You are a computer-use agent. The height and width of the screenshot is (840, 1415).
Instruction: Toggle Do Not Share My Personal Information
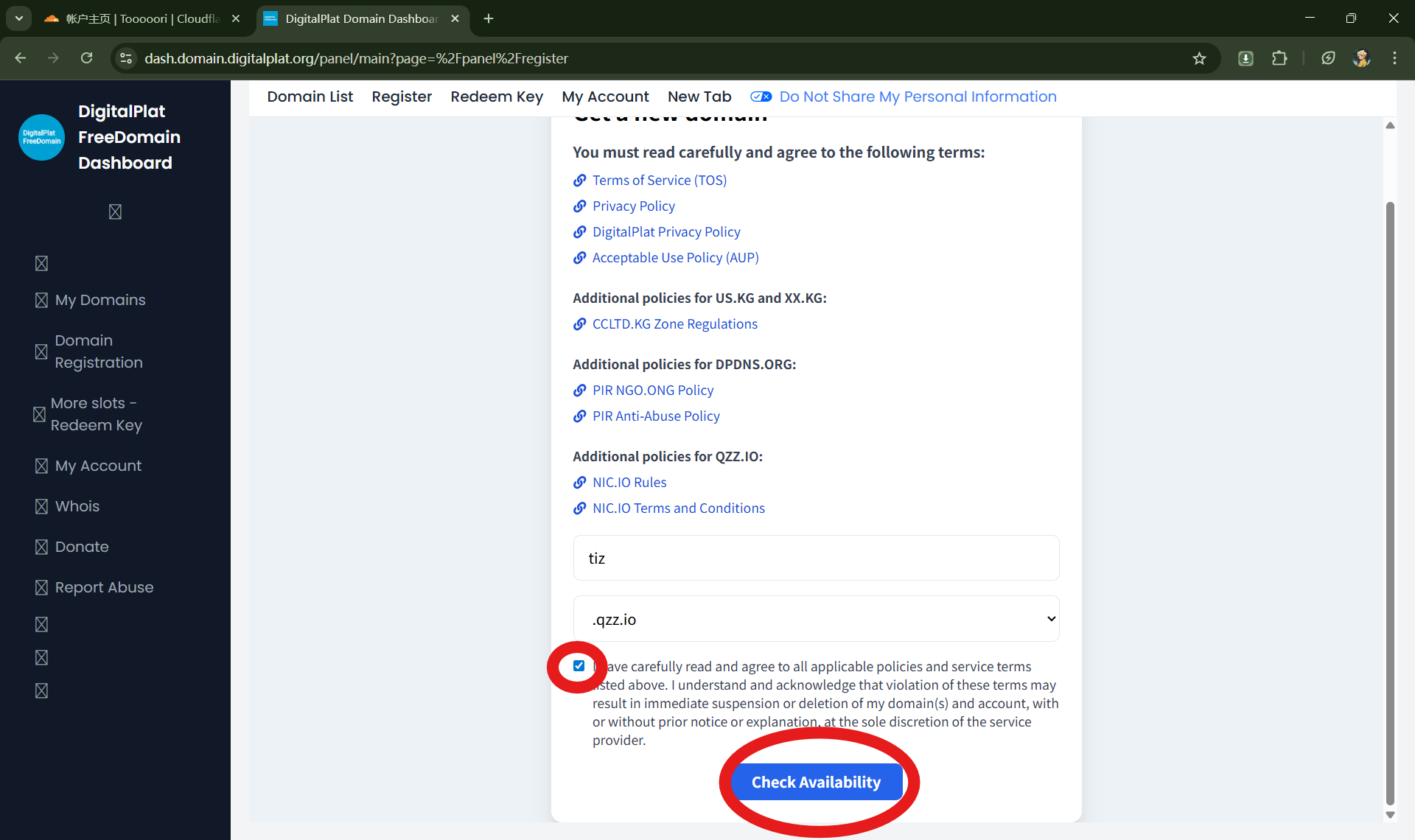pyautogui.click(x=761, y=97)
